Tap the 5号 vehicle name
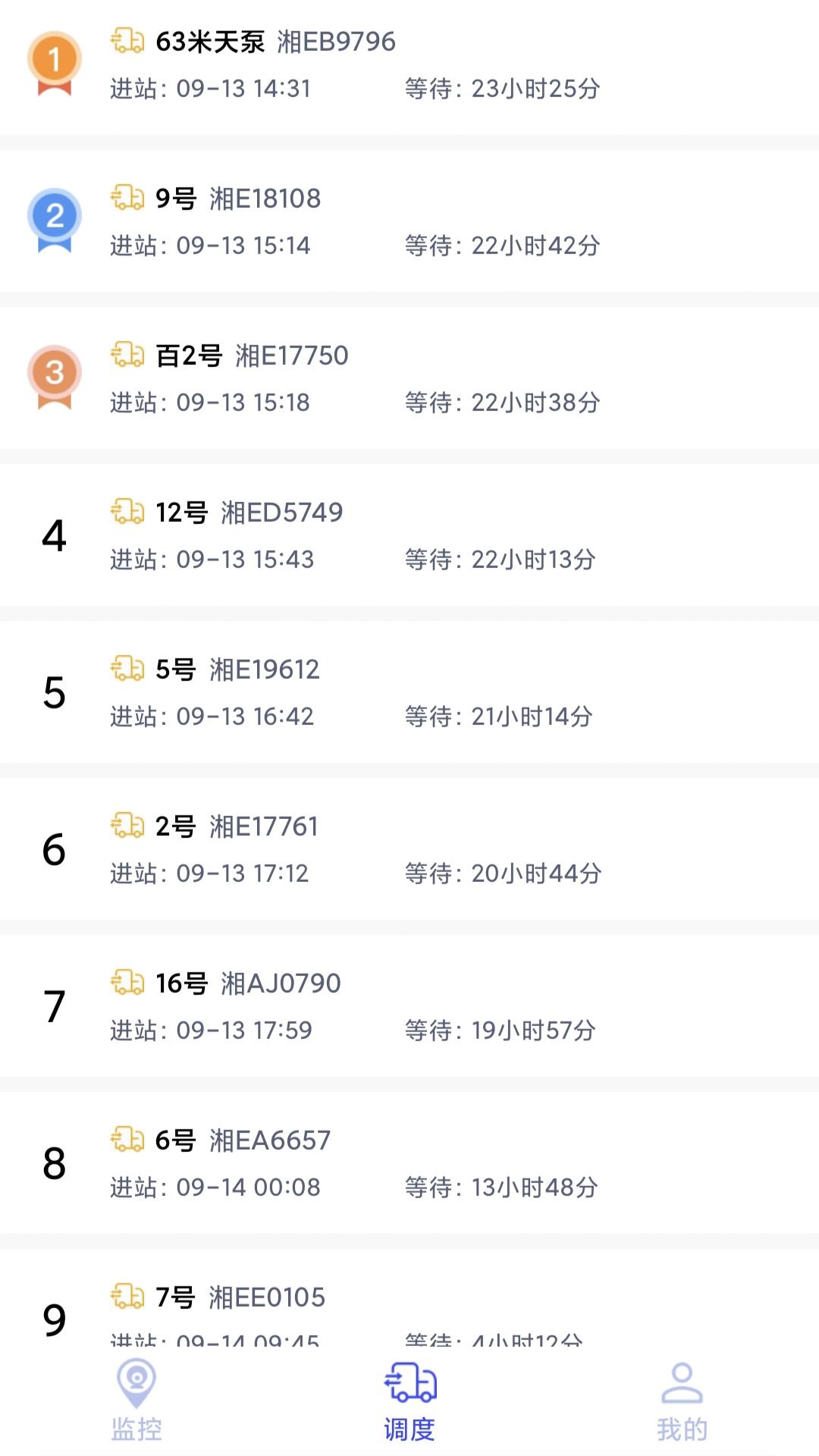The width and height of the screenshot is (819, 1456). pyautogui.click(x=175, y=670)
